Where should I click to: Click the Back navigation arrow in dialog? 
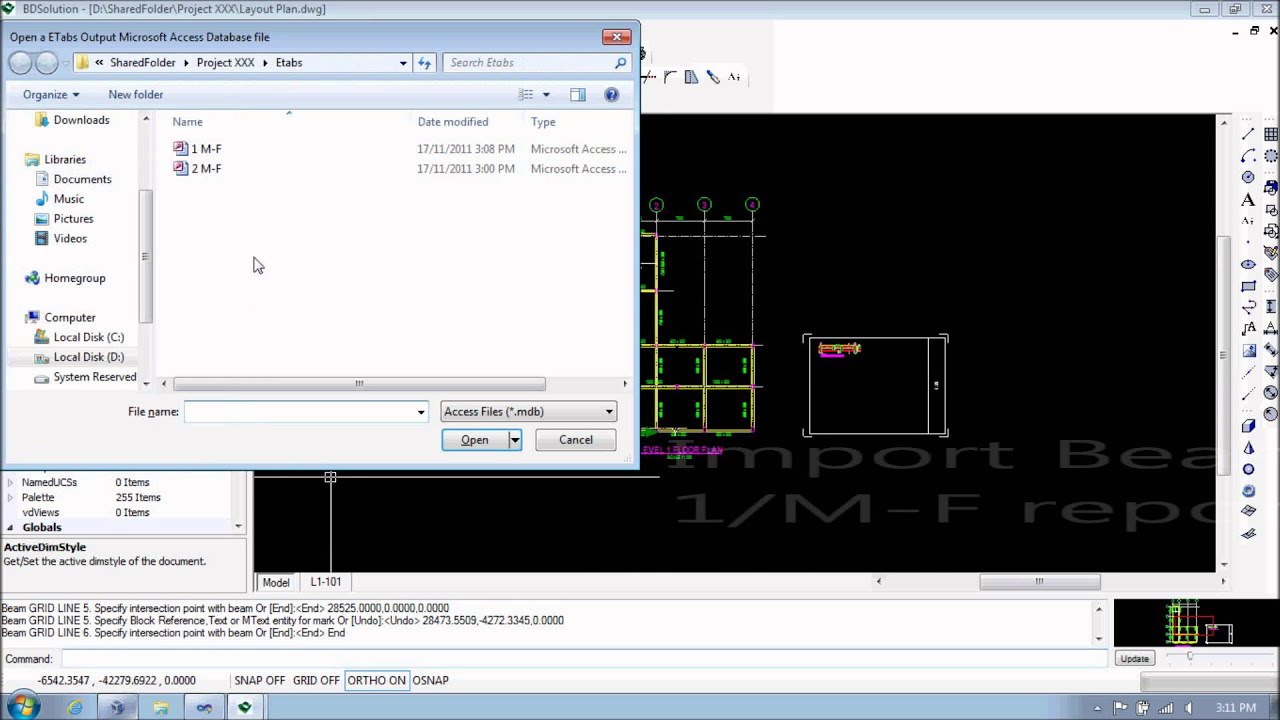20,63
